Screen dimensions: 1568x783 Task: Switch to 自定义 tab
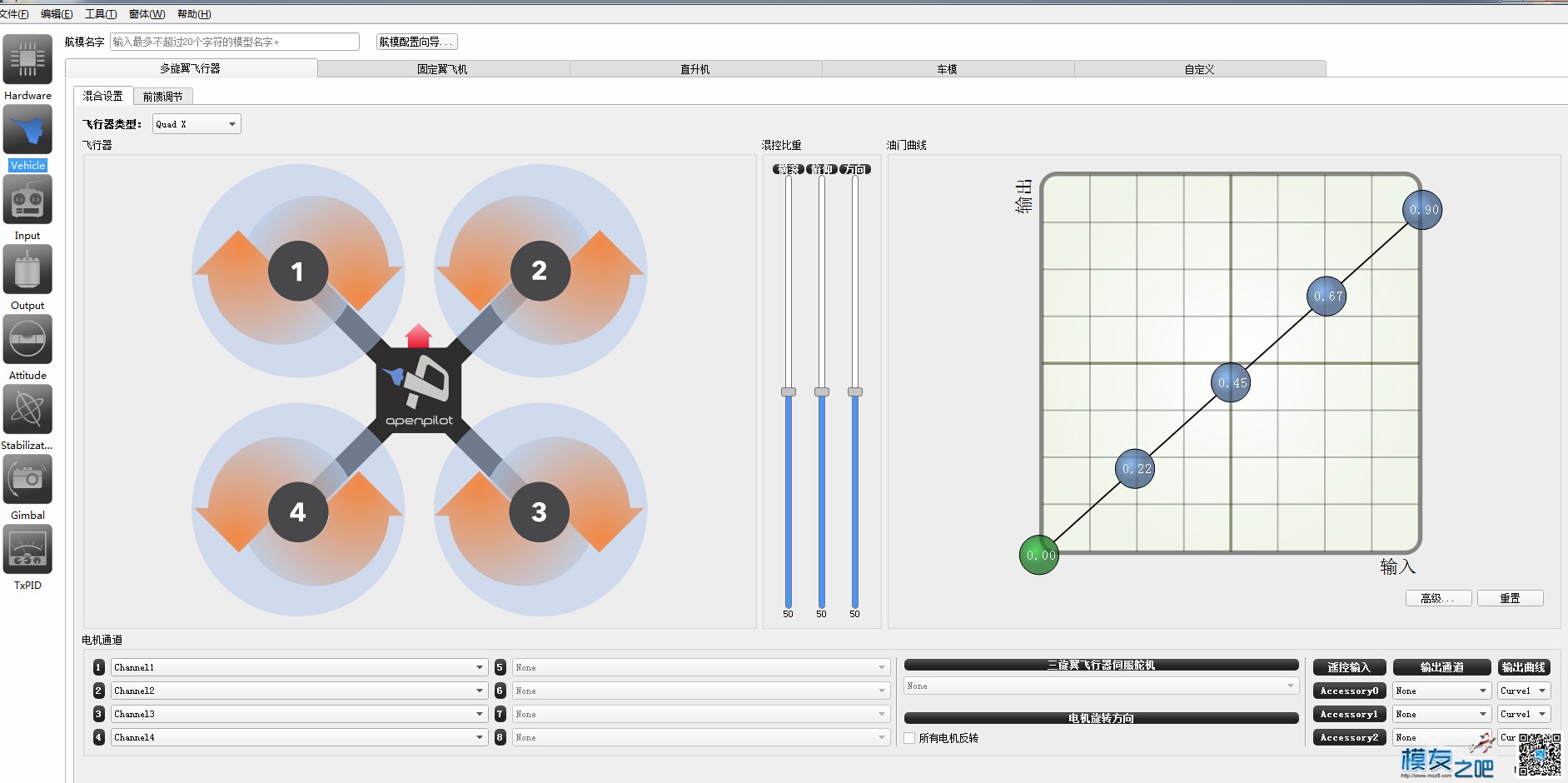[x=1200, y=69]
